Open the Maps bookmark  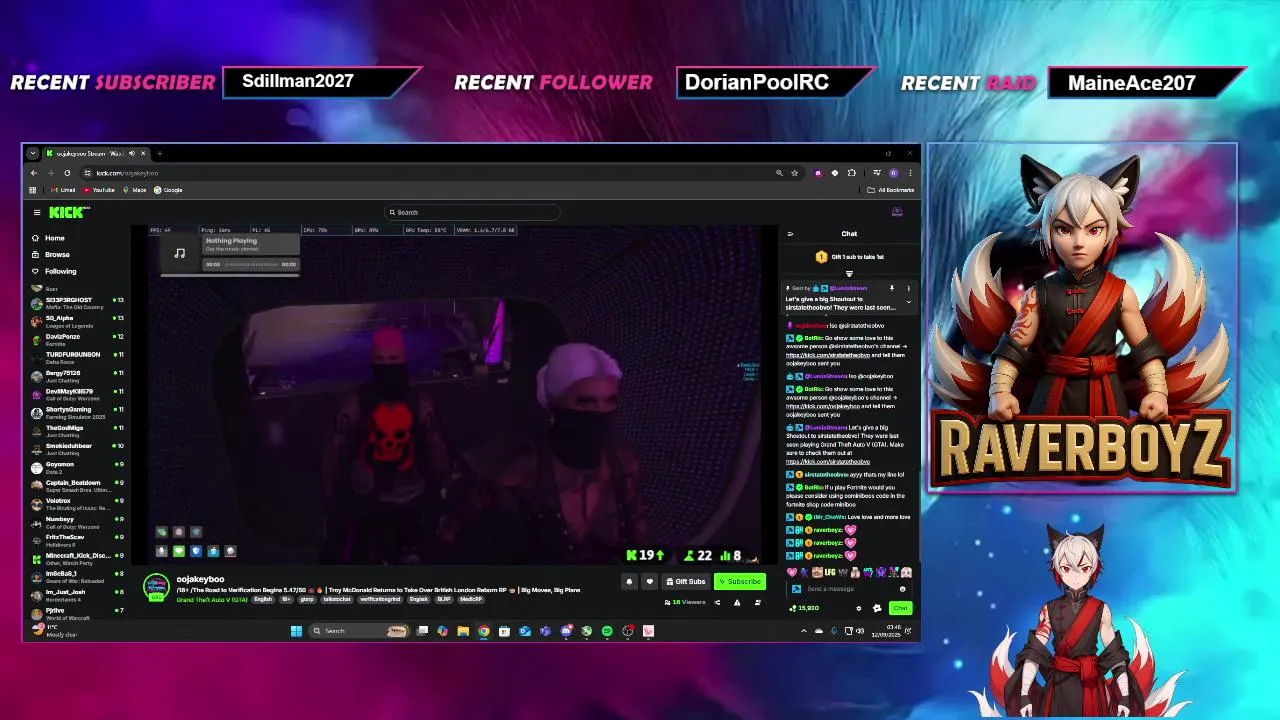click(x=135, y=190)
